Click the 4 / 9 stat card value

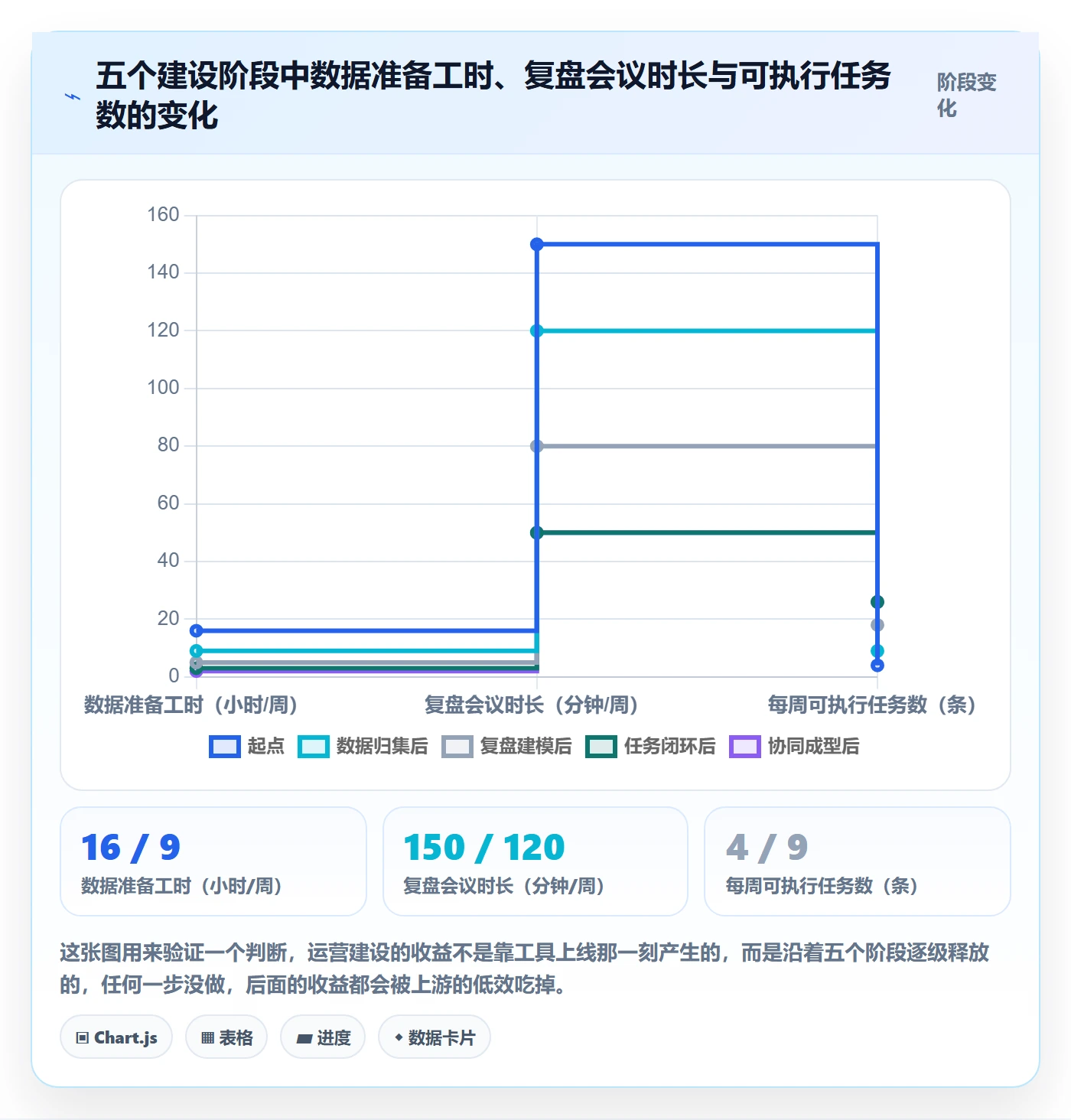(767, 848)
